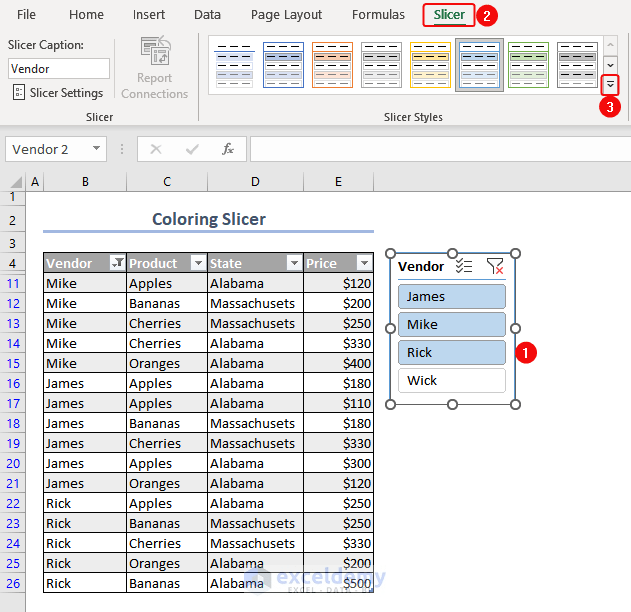
Task: Click the Coloring Slicer title cell
Action: [x=208, y=220]
